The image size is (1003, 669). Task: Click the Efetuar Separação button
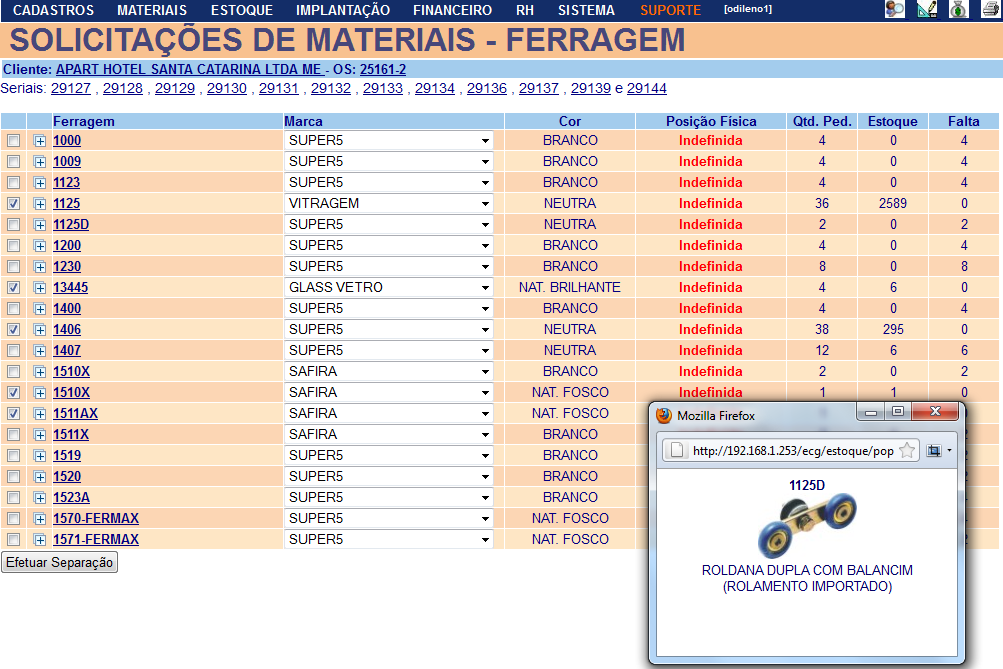60,563
